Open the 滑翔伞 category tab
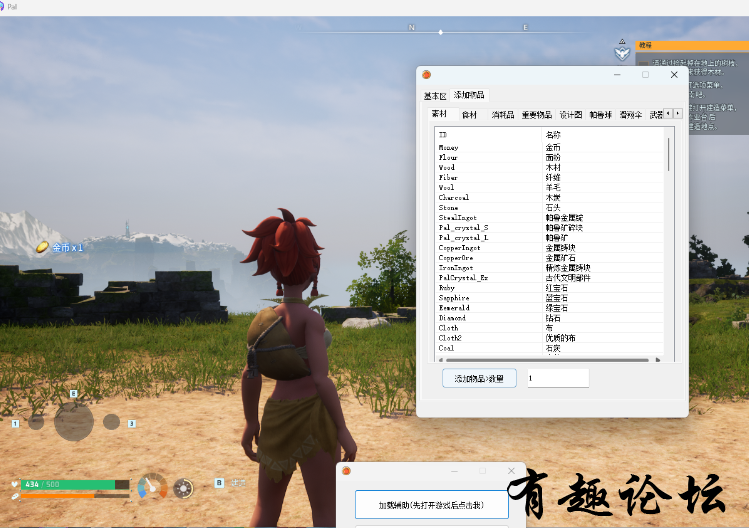Screen dimensions: 749x528 click(x=631, y=115)
